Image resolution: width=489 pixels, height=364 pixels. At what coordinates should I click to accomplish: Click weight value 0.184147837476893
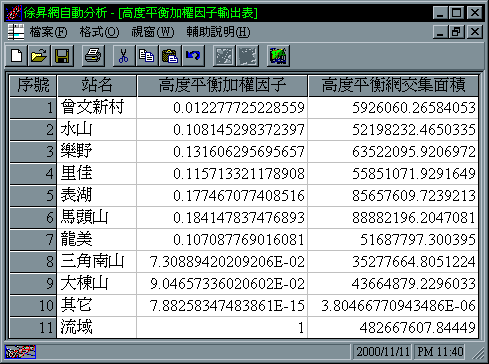(222, 218)
